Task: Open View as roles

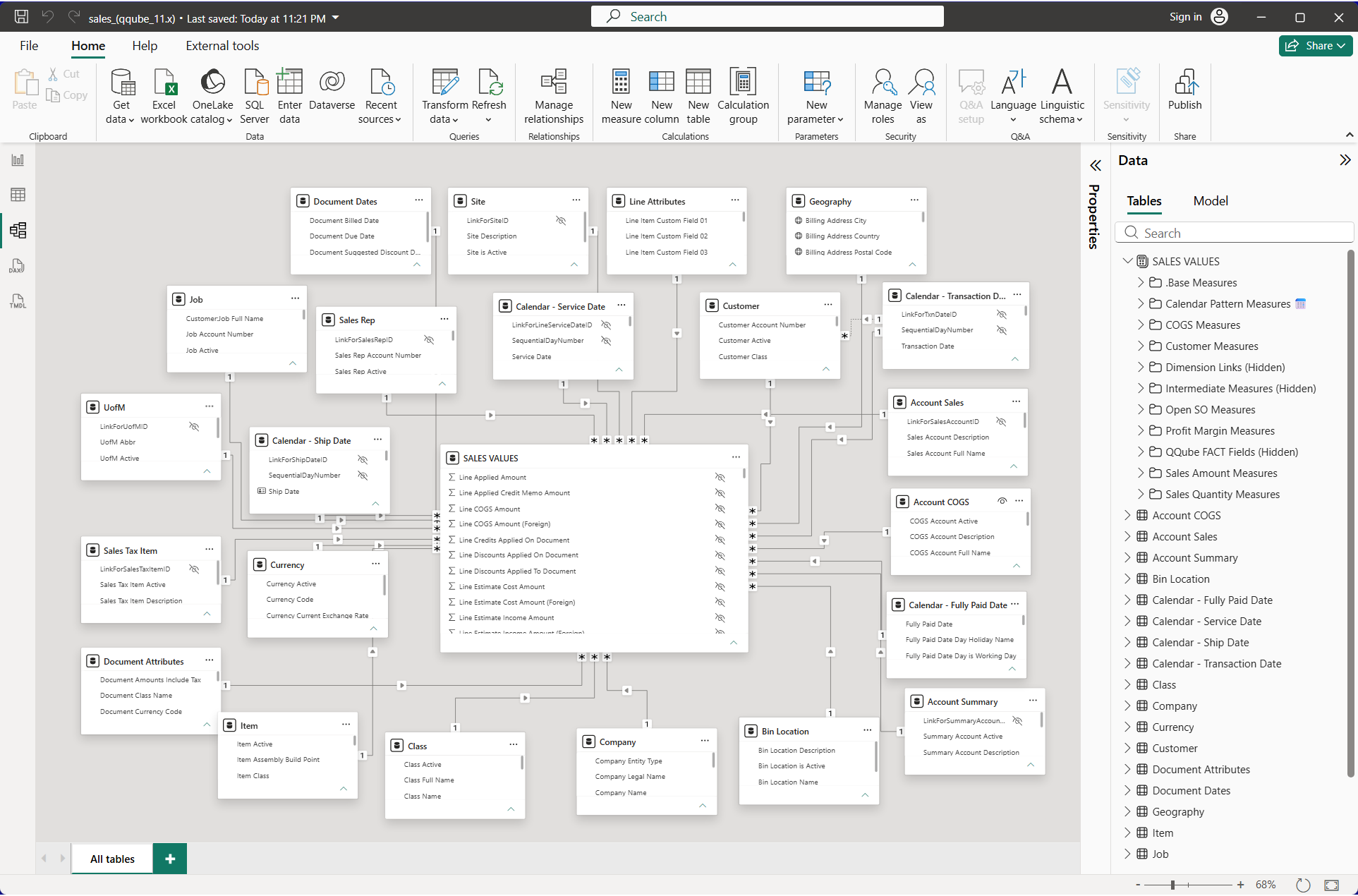Action: 921,97
